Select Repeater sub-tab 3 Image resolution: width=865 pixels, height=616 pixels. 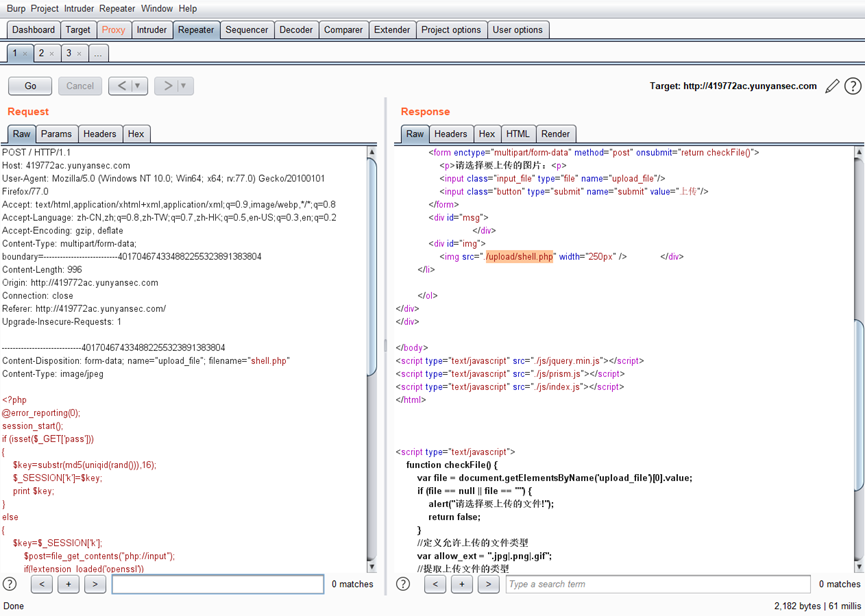69,53
